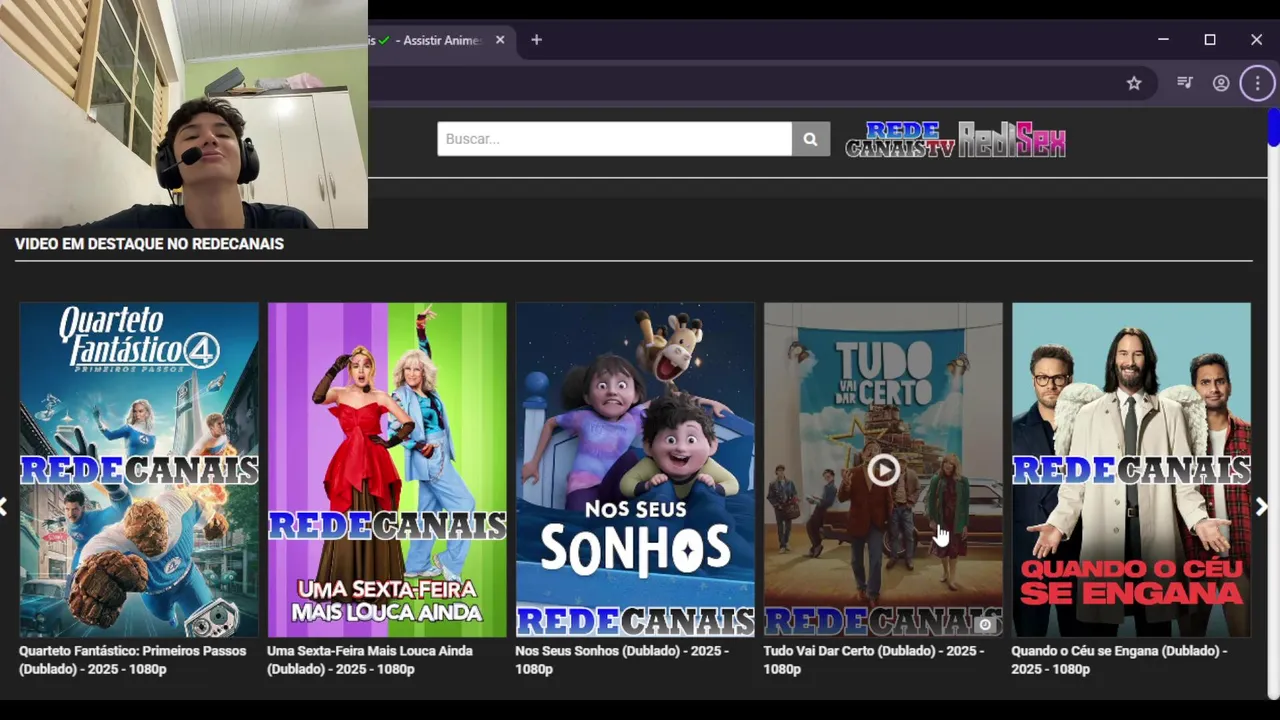
Task: Click heading VIDEO EM DESTAQUE NO REDECANAIS
Action: (x=149, y=244)
